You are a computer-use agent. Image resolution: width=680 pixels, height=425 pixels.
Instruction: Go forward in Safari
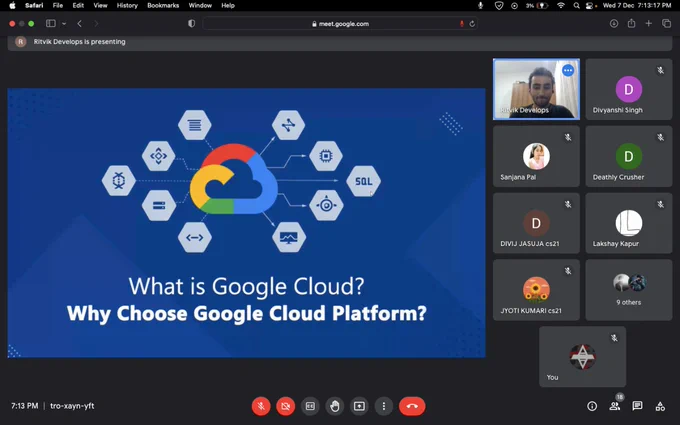click(x=96, y=24)
